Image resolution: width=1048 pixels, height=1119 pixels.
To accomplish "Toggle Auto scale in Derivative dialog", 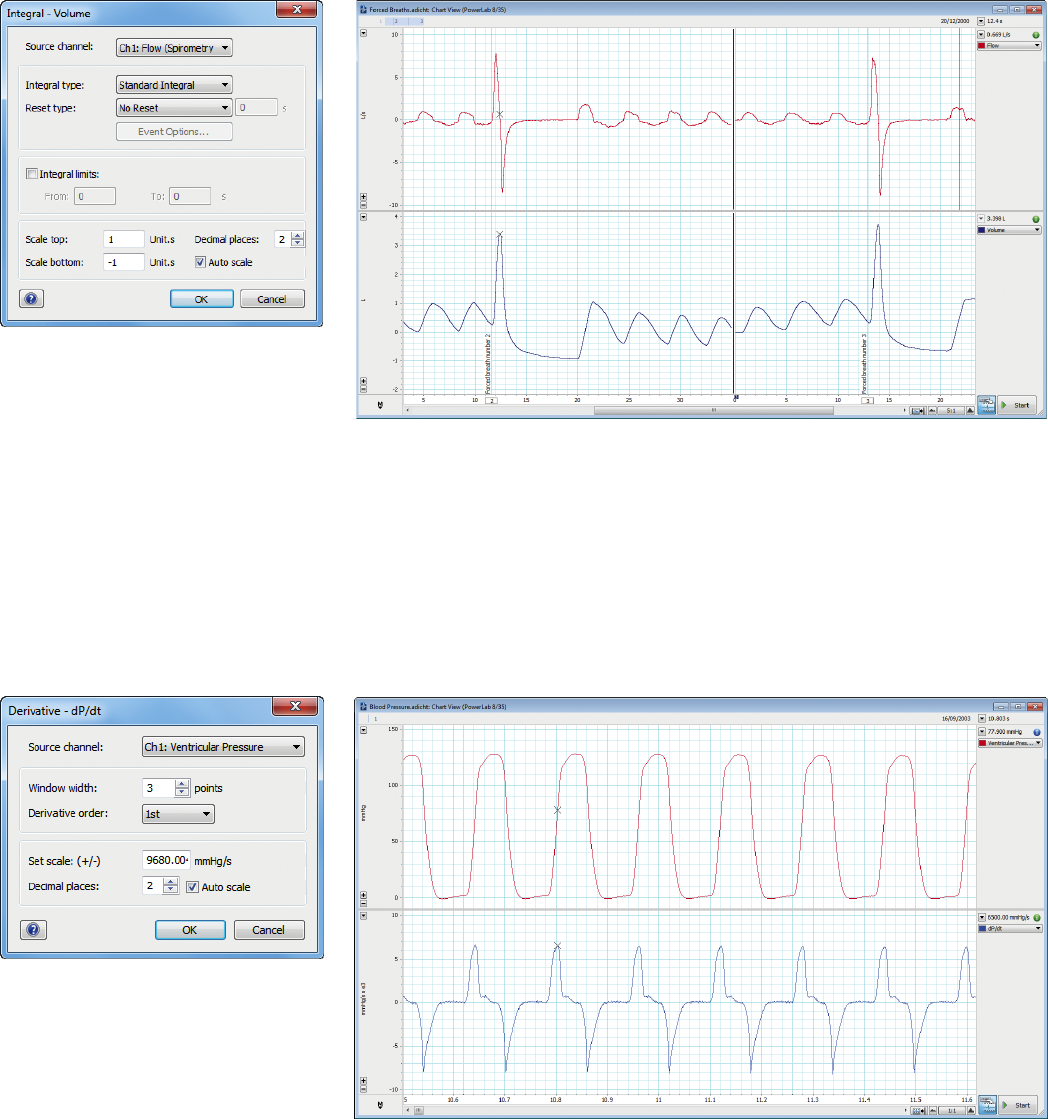I will [192, 887].
